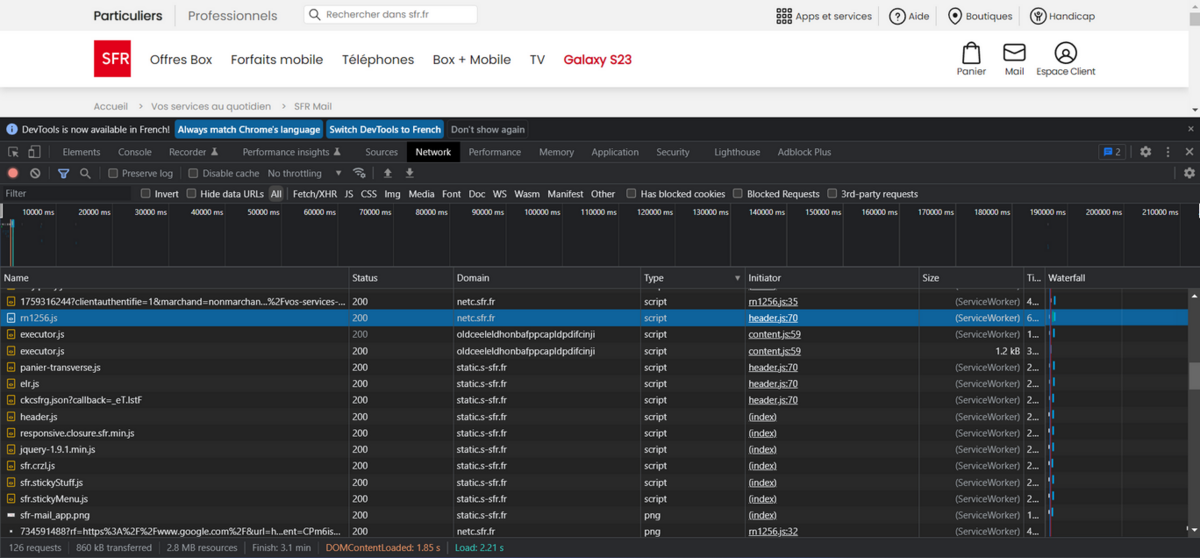
Task: Check Hide data URLs checkbox
Action: tap(192, 194)
